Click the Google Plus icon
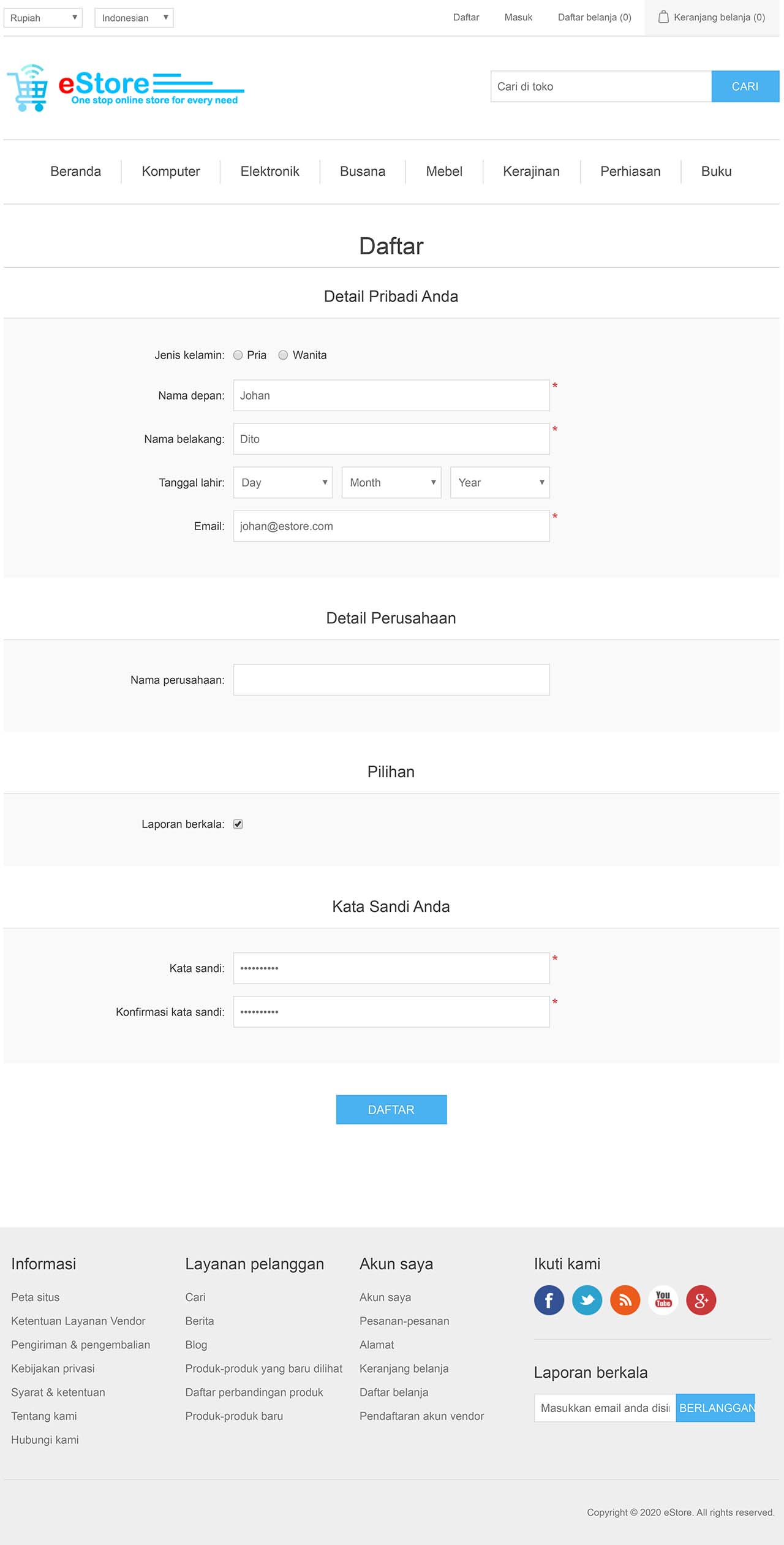This screenshot has height=1545, width=784. point(701,1300)
